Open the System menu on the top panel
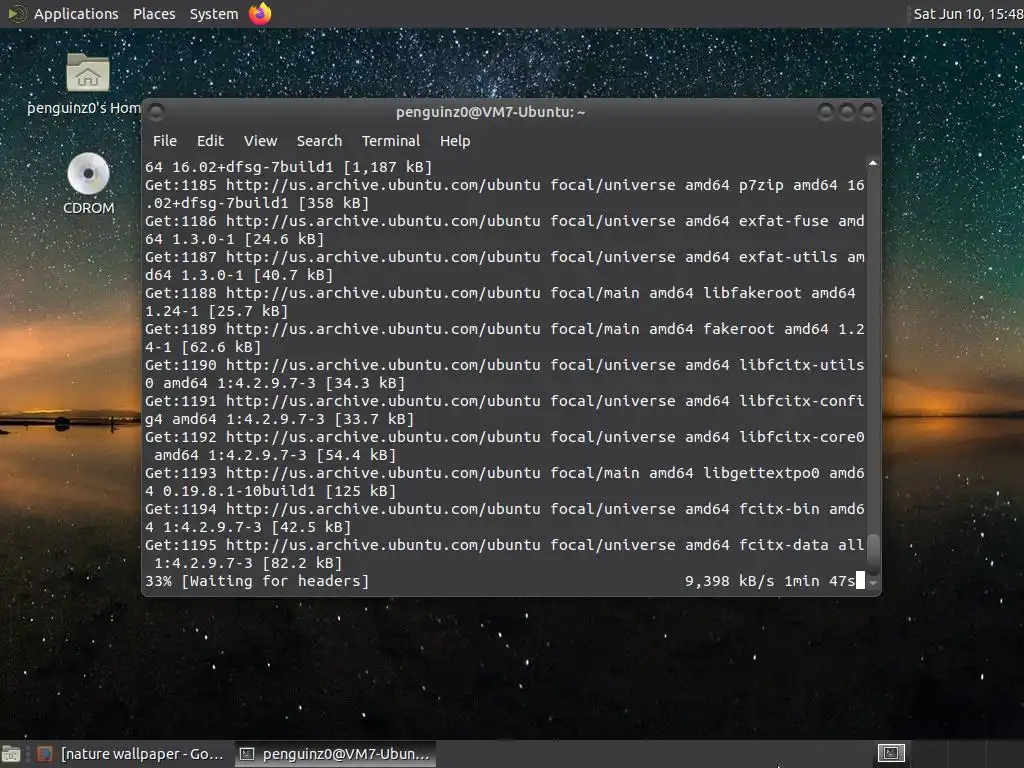 [214, 14]
